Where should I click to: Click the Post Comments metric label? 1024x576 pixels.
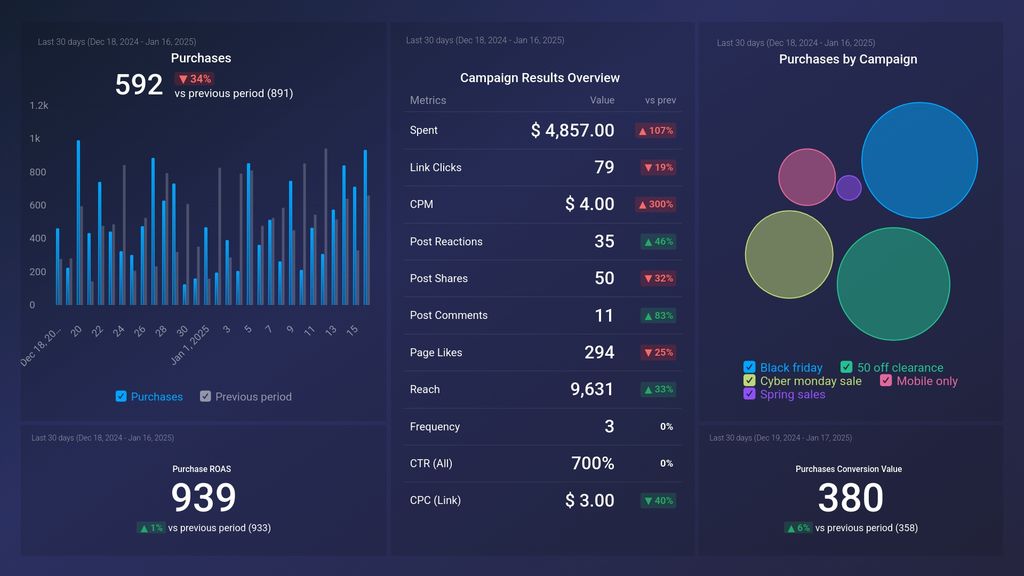point(449,315)
